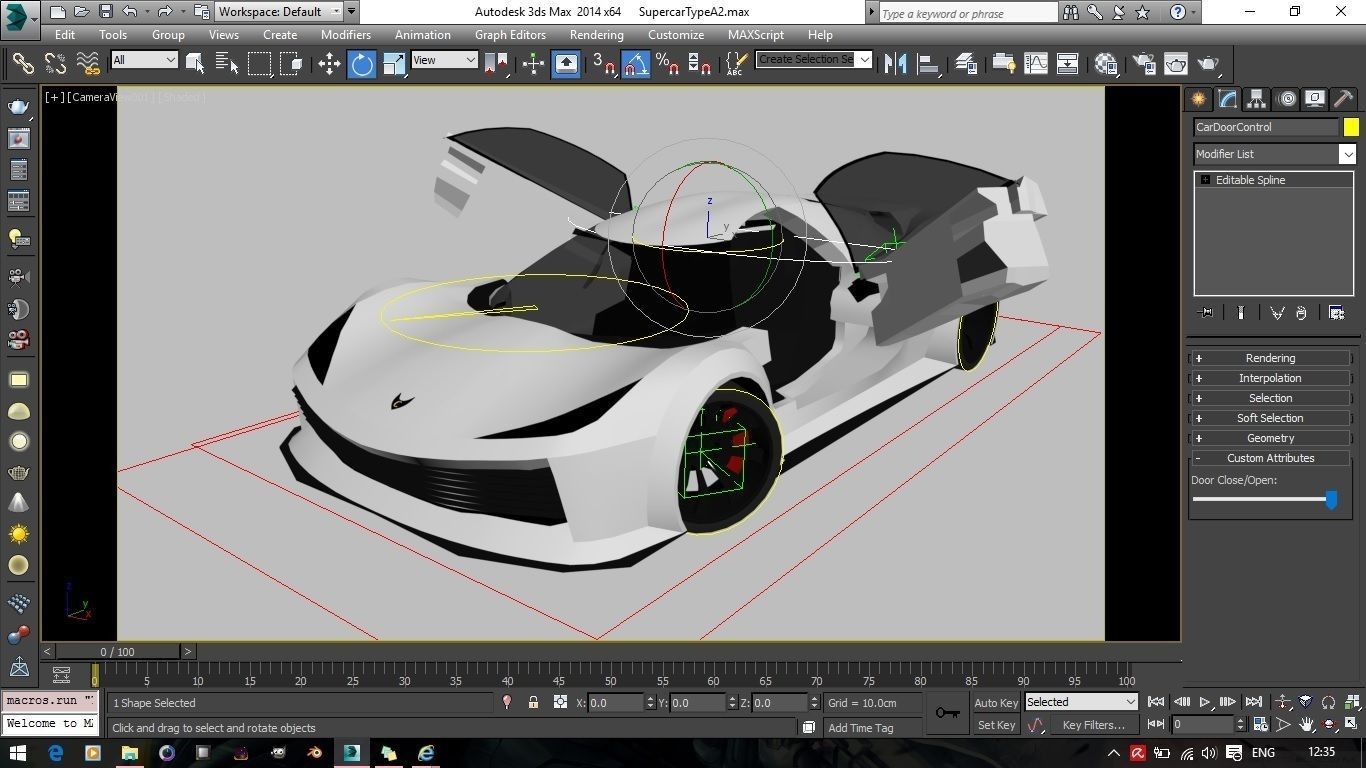
Task: Open the Selected key filter dropdown
Action: (x=1081, y=702)
